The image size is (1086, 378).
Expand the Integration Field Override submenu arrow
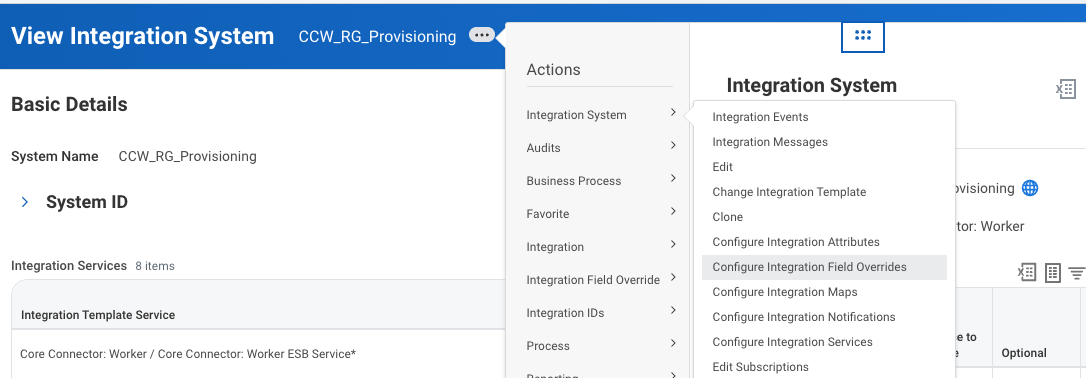673,278
